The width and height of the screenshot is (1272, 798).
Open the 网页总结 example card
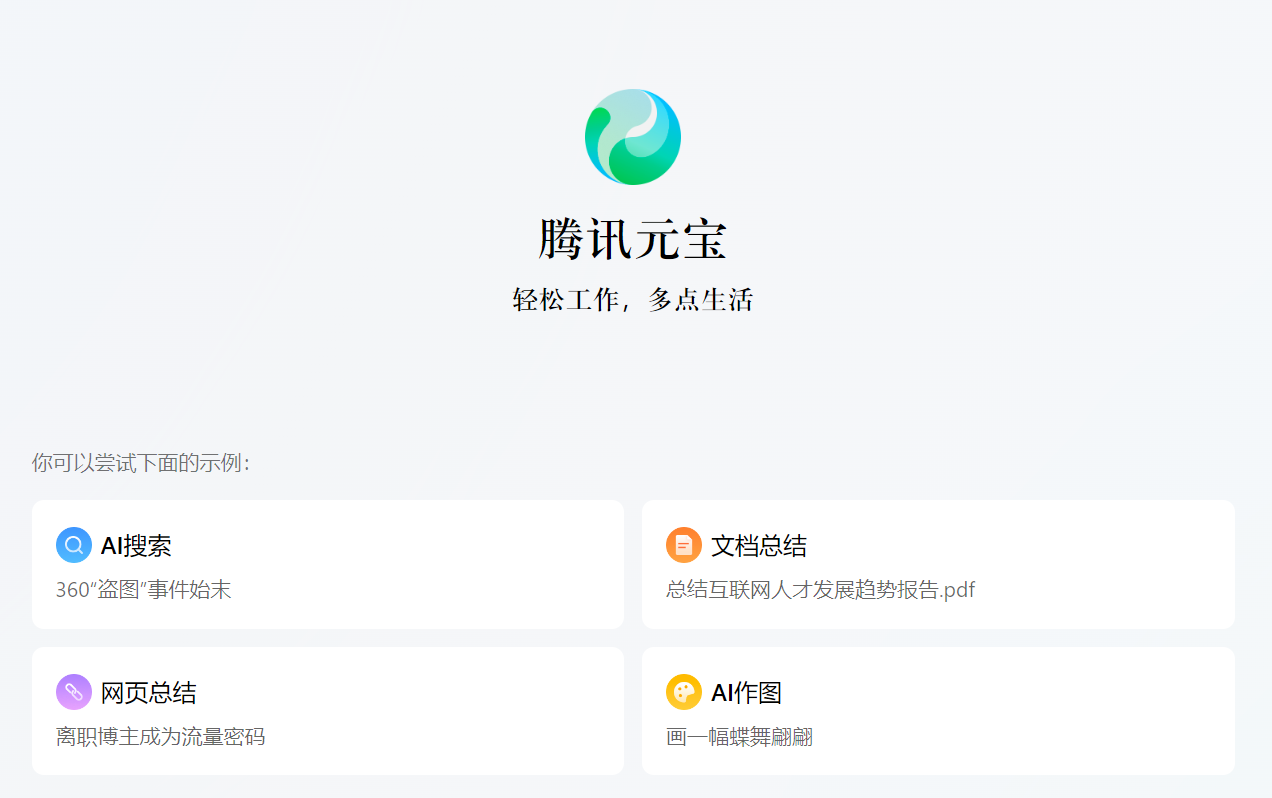328,711
